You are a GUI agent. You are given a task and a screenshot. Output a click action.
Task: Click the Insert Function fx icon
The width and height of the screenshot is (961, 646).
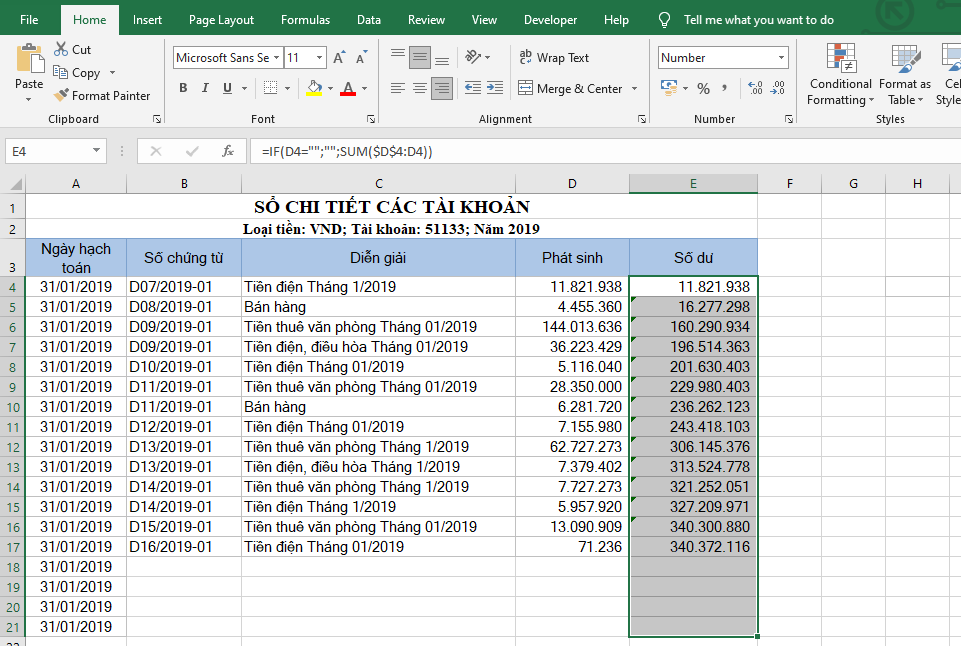tap(228, 151)
